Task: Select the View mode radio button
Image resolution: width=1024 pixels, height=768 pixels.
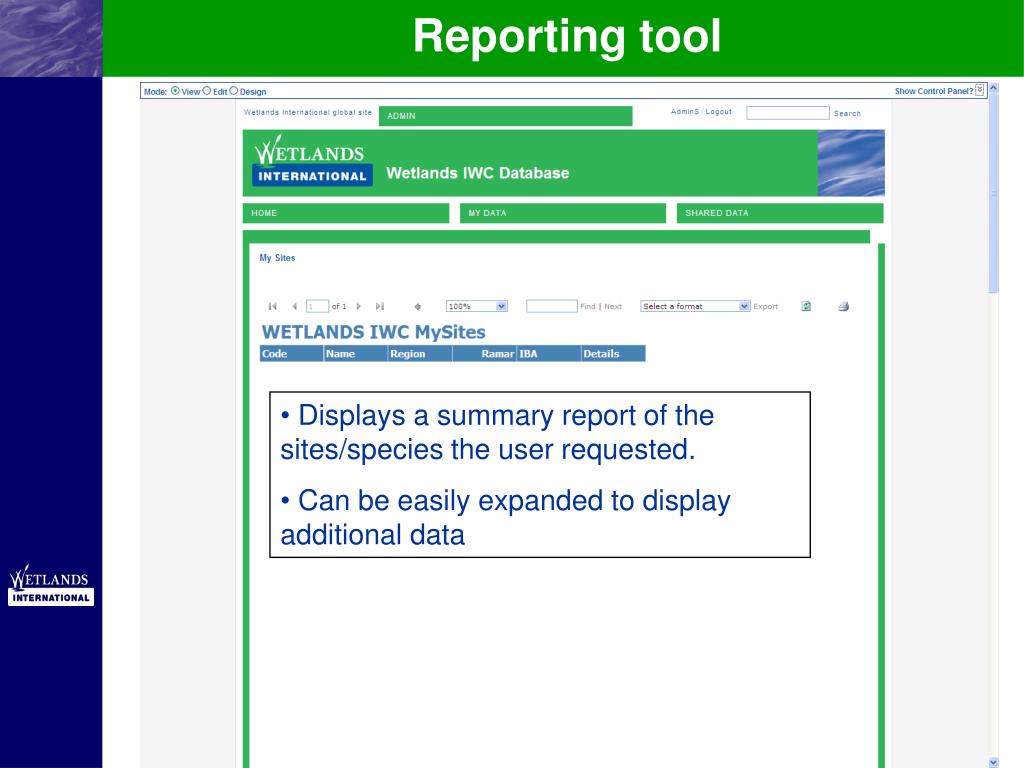Action: click(x=175, y=91)
